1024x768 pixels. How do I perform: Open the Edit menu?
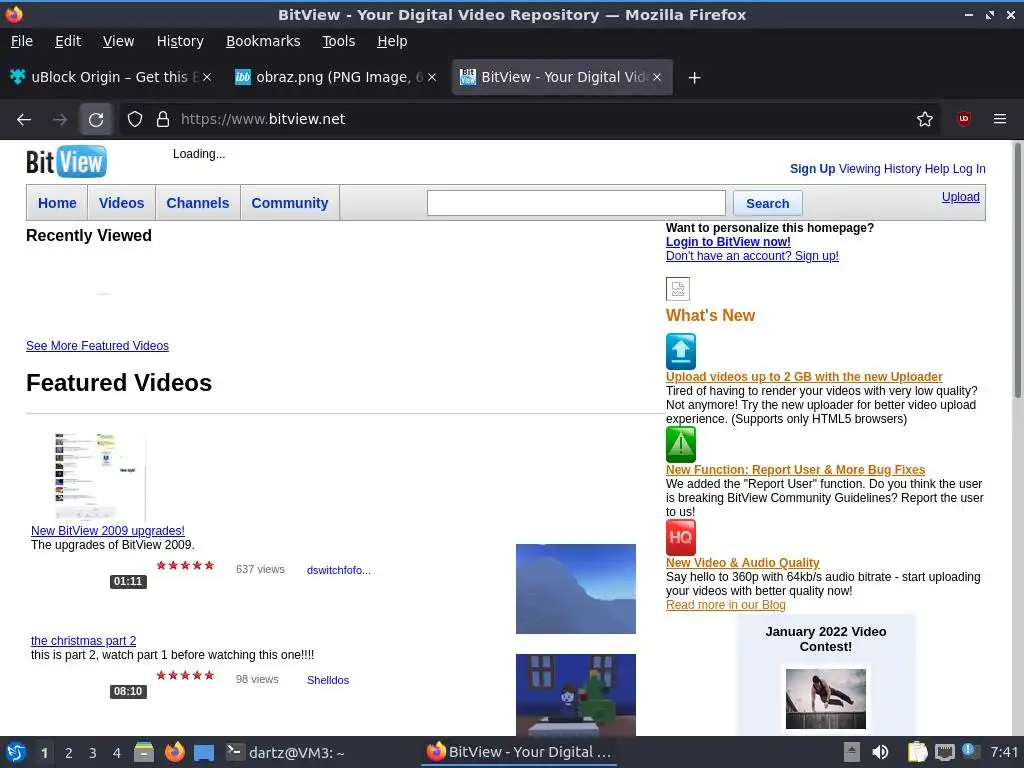pyautogui.click(x=68, y=41)
